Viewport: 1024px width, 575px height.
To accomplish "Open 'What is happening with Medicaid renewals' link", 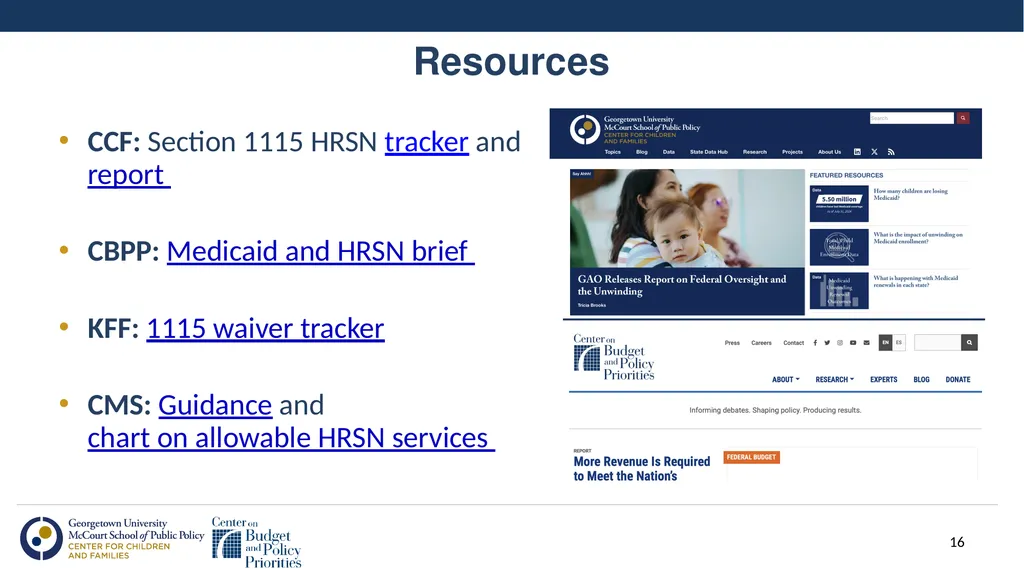I will (x=916, y=281).
